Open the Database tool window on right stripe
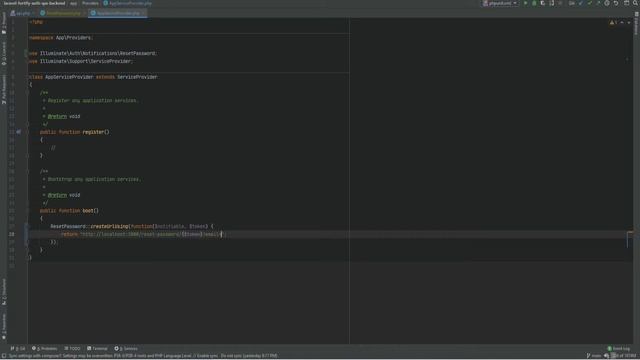 636,23
